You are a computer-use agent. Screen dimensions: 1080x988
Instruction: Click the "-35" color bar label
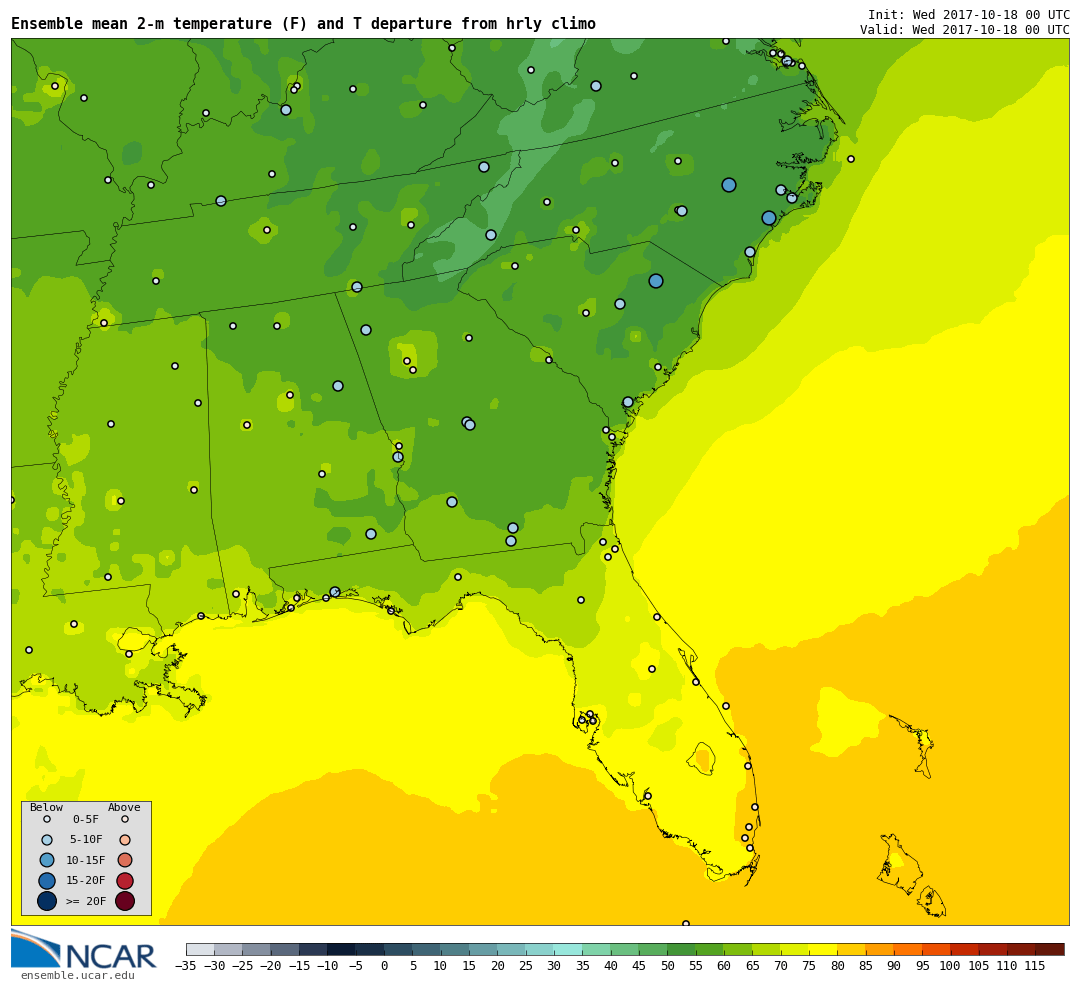(x=186, y=966)
